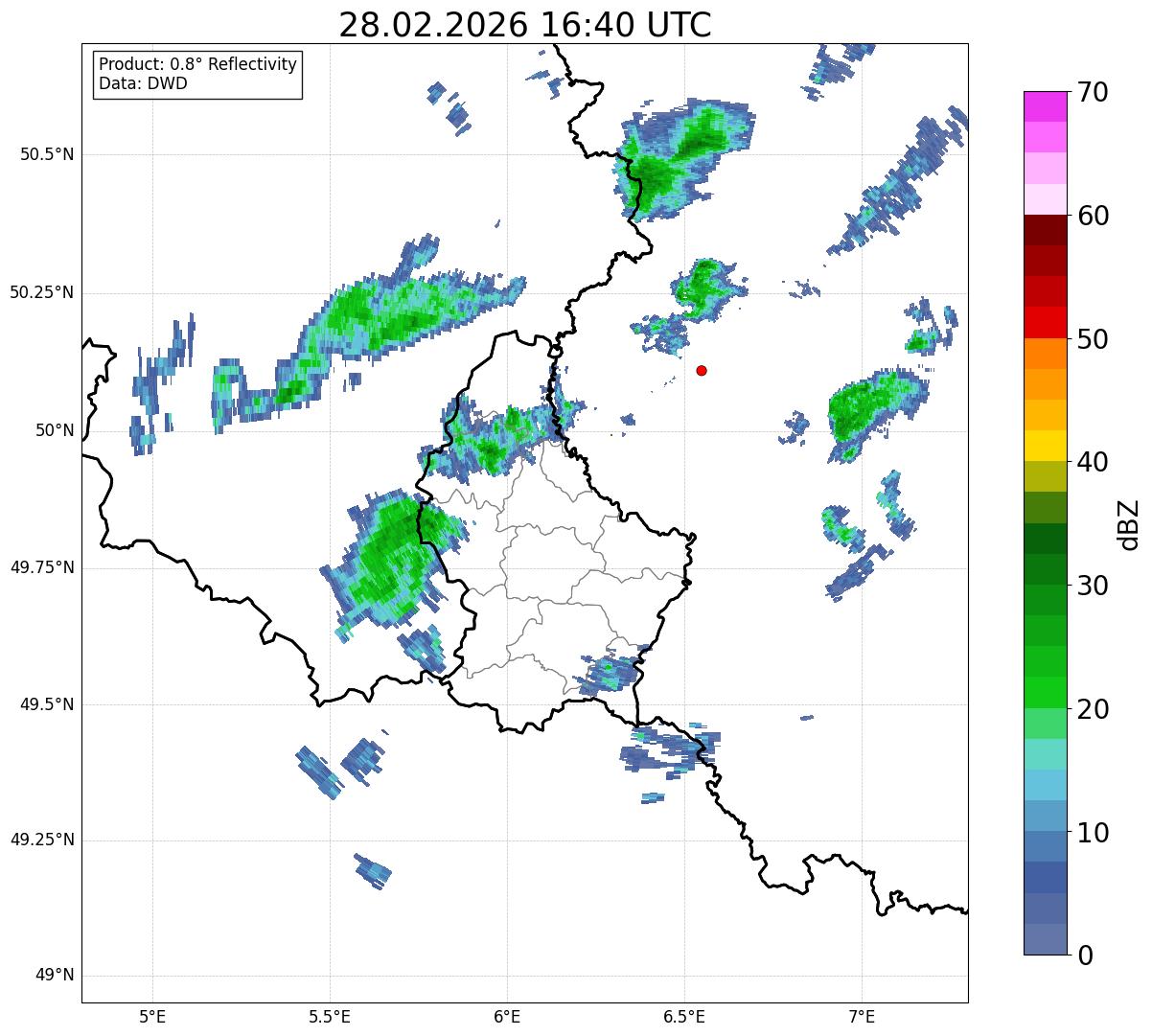Viewport: 1152px width, 1036px height.
Task: Pick the yellow swatch just above 40 dBZ
Action: 1046,446
